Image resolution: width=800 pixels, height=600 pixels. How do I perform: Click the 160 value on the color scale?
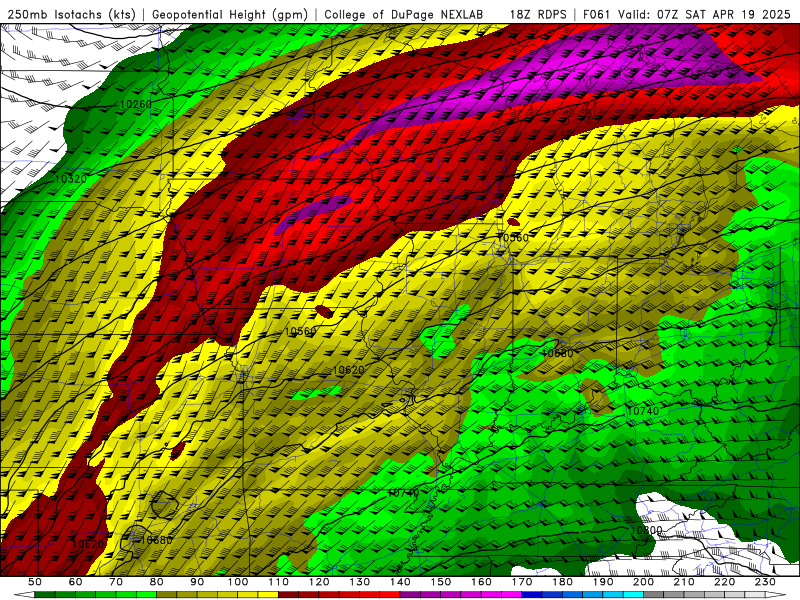(x=481, y=582)
